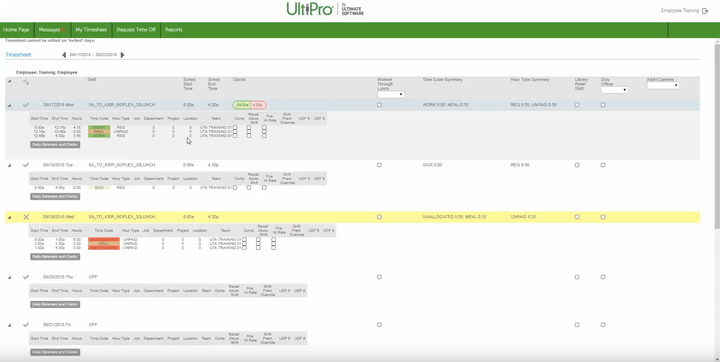720x362 pixels.
Task: Click the 'REG 8:00, UNPAID 0:30' hour summary
Action: click(534, 105)
